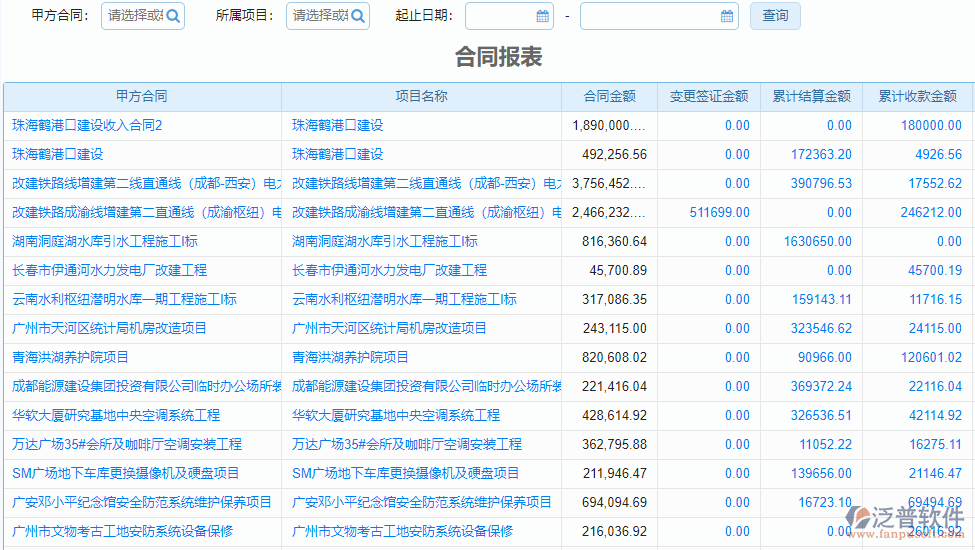Focus the end date input box
Viewport: 975px width, 550px height.
point(650,16)
